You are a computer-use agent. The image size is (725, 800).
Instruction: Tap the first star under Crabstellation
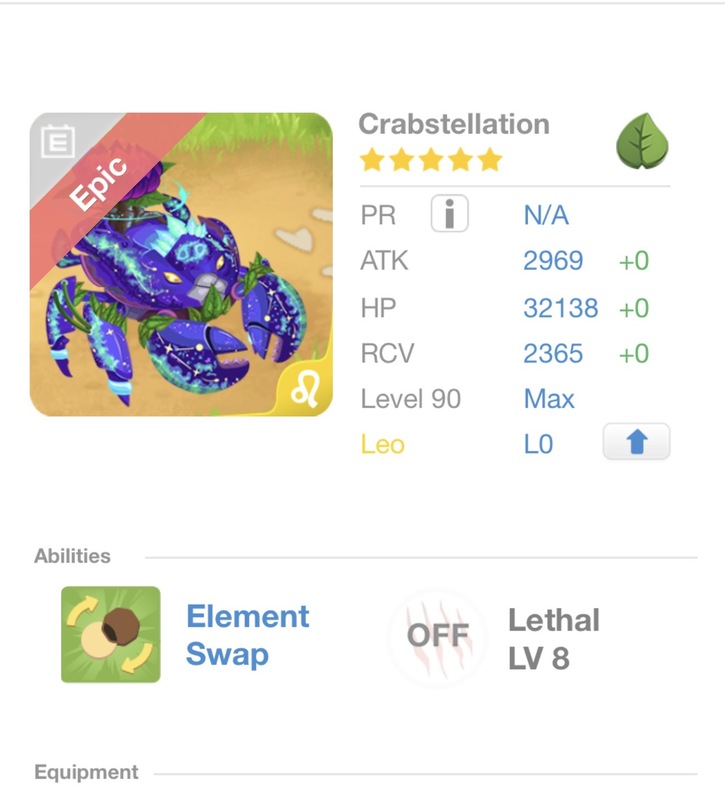click(x=371, y=156)
